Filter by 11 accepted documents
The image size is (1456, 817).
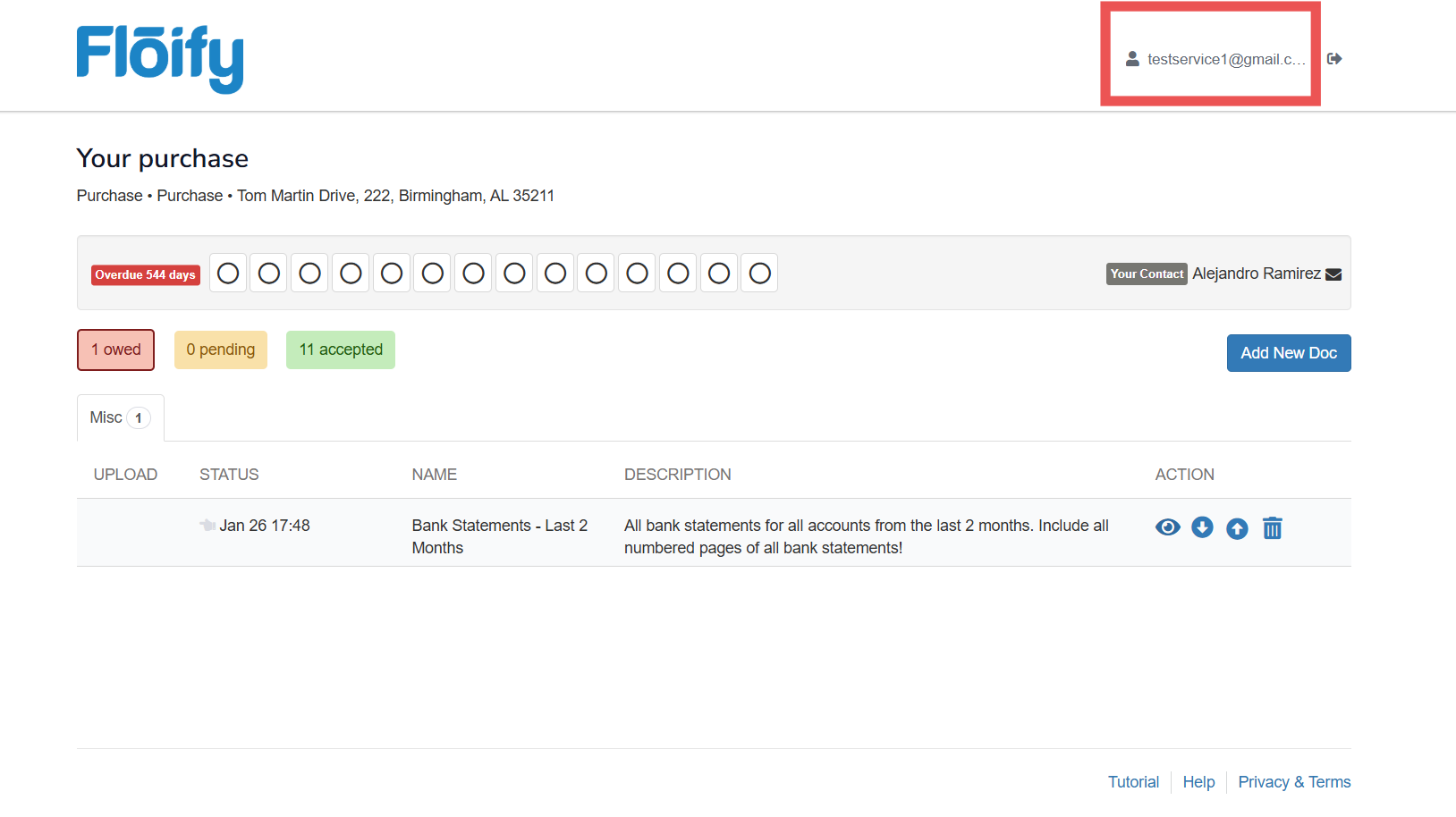click(x=341, y=350)
